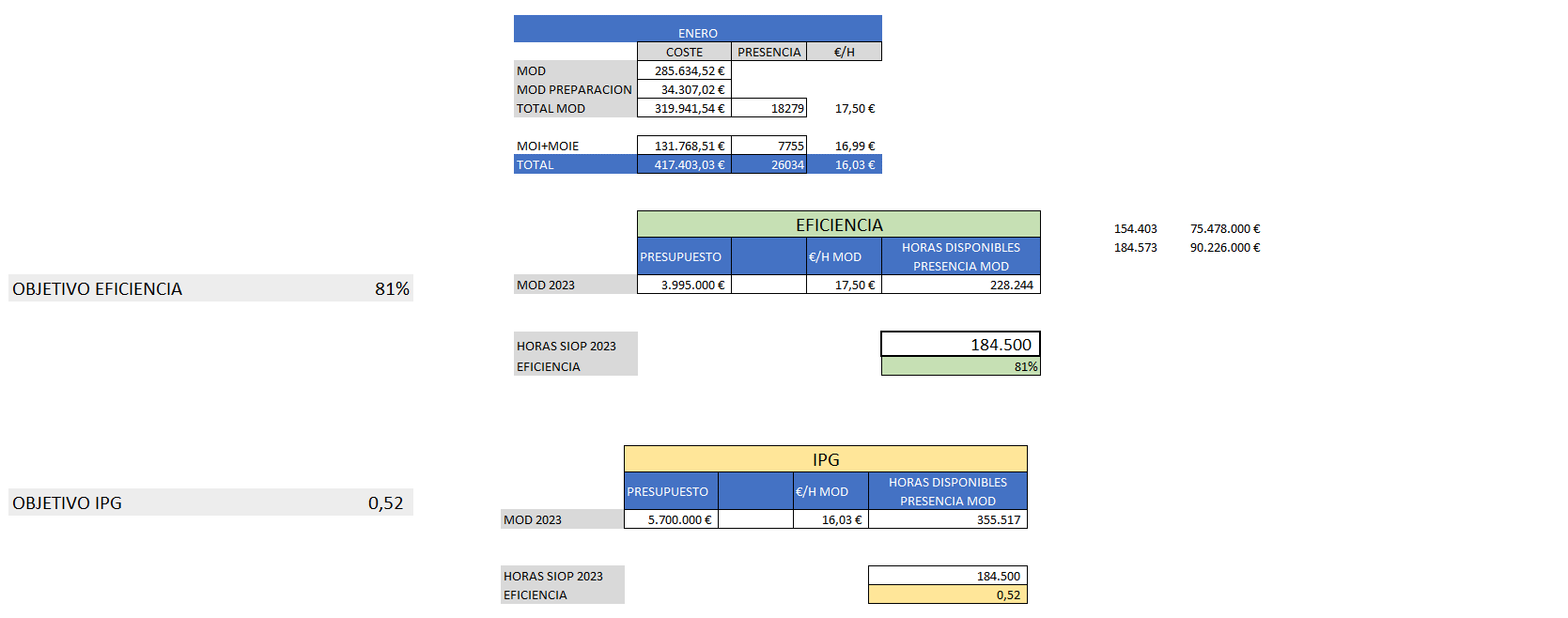
Task: Click the green 81% efficiency result cell
Action: pyautogui.click(x=960, y=366)
